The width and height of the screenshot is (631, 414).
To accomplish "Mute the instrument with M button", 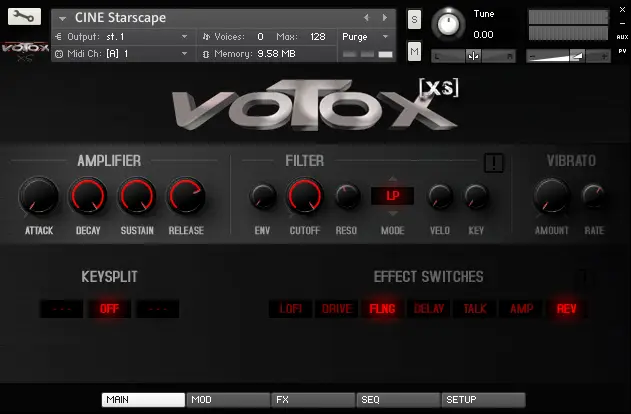I will click(x=414, y=51).
